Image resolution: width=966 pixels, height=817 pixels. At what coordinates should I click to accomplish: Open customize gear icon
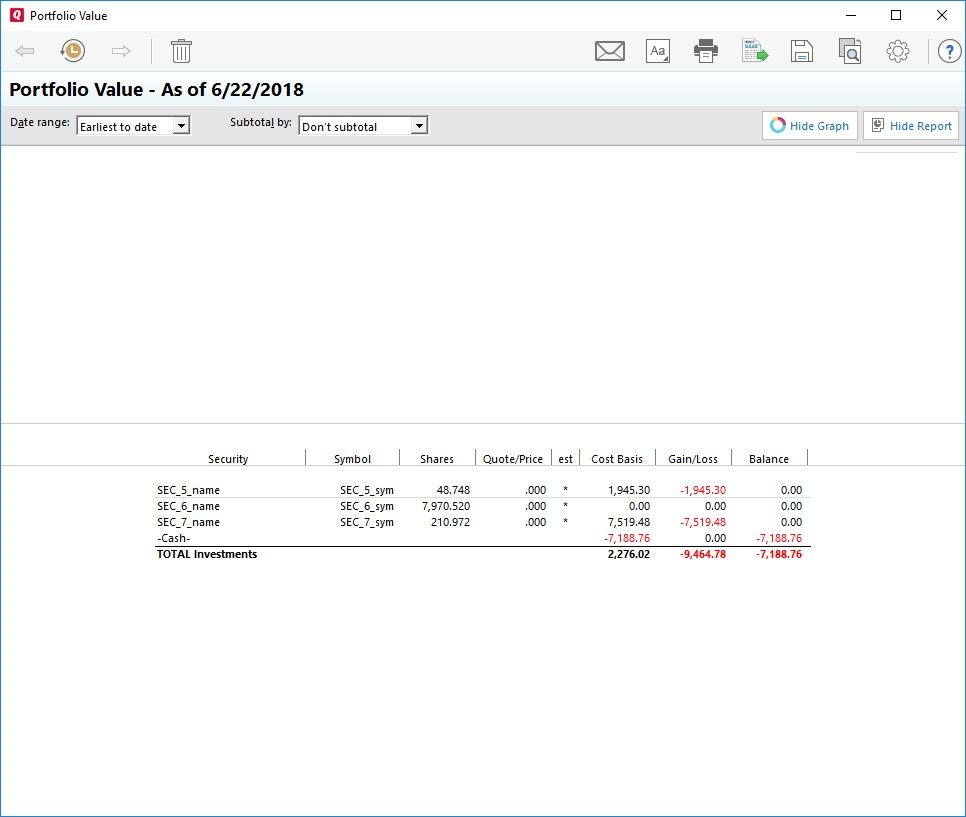pos(898,51)
